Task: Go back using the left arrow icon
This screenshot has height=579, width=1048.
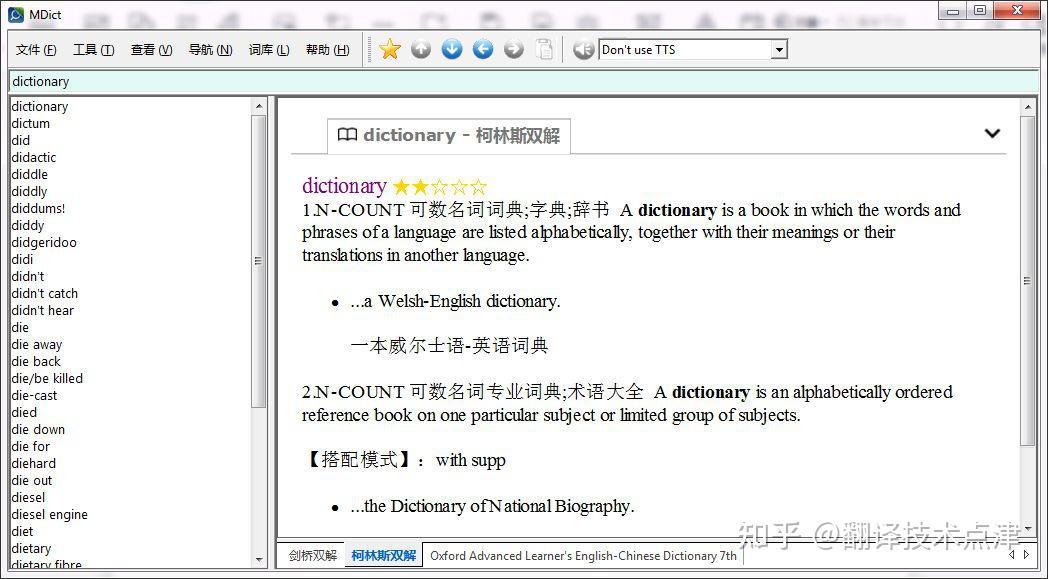Action: coord(482,48)
